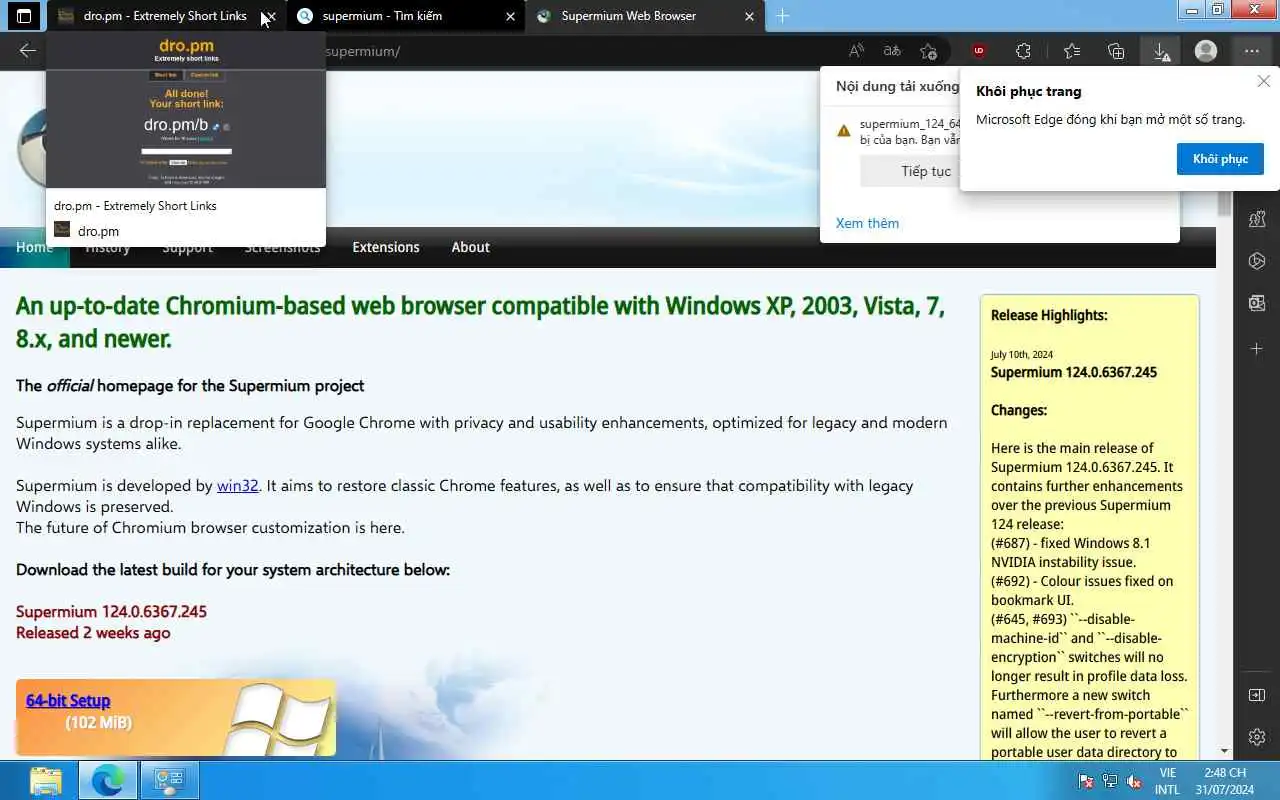Click the dro.pm tab preview thumbnail

[x=186, y=110]
